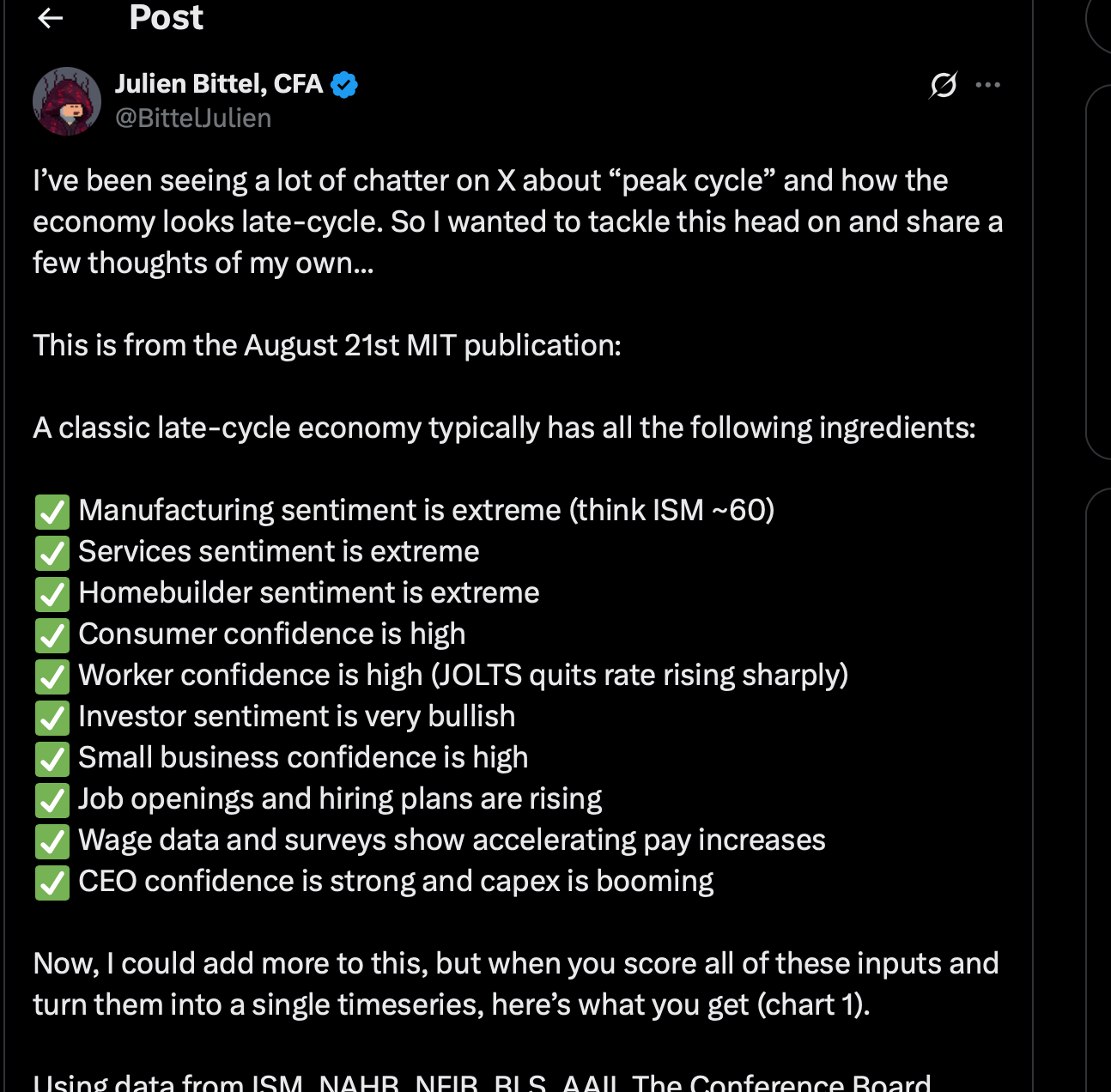Viewport: 1111px width, 1092px height.
Task: Click the "A classic late-cycle economy" sentence
Action: (x=504, y=428)
